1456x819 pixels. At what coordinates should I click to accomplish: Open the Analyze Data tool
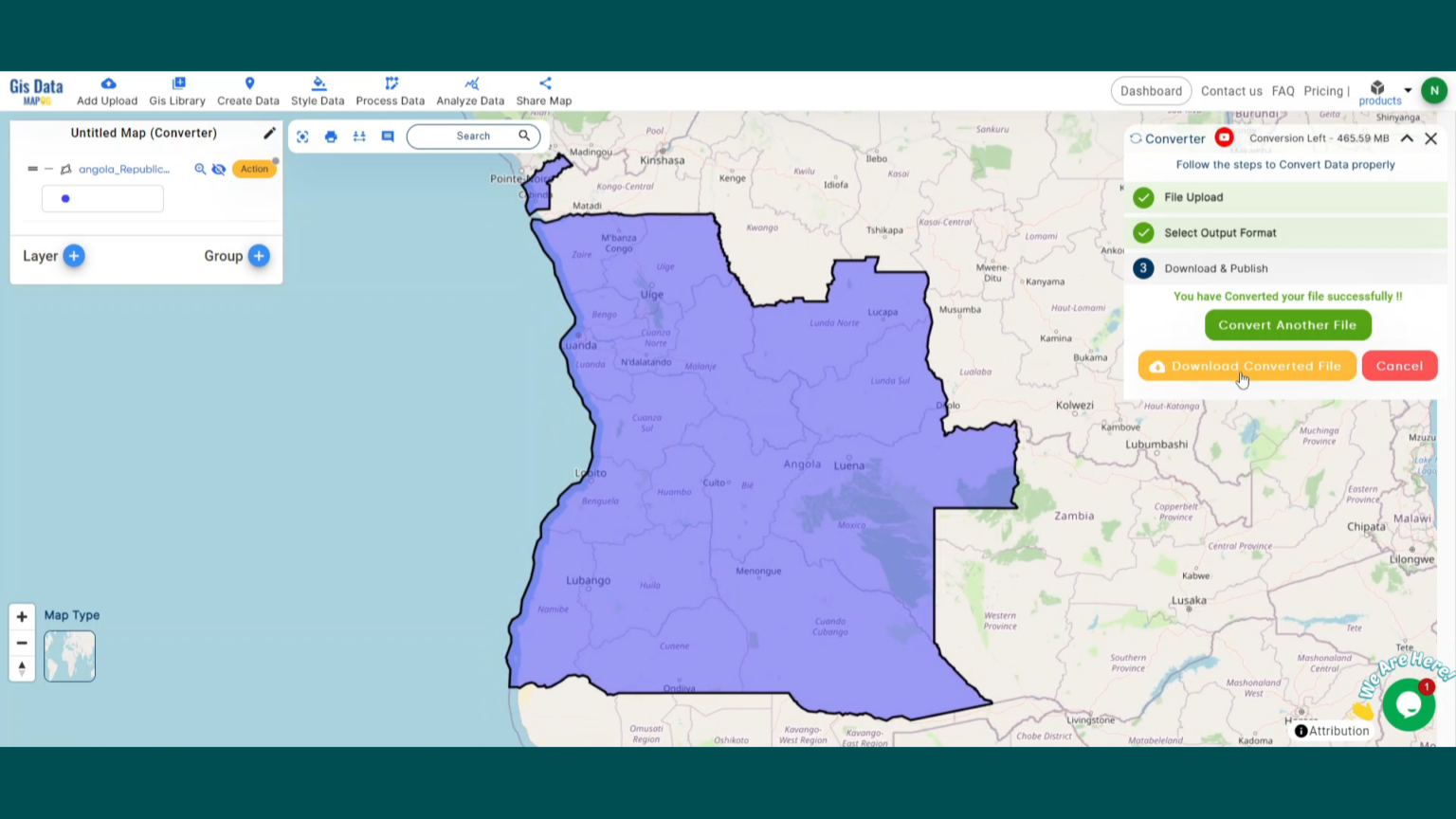[470, 90]
